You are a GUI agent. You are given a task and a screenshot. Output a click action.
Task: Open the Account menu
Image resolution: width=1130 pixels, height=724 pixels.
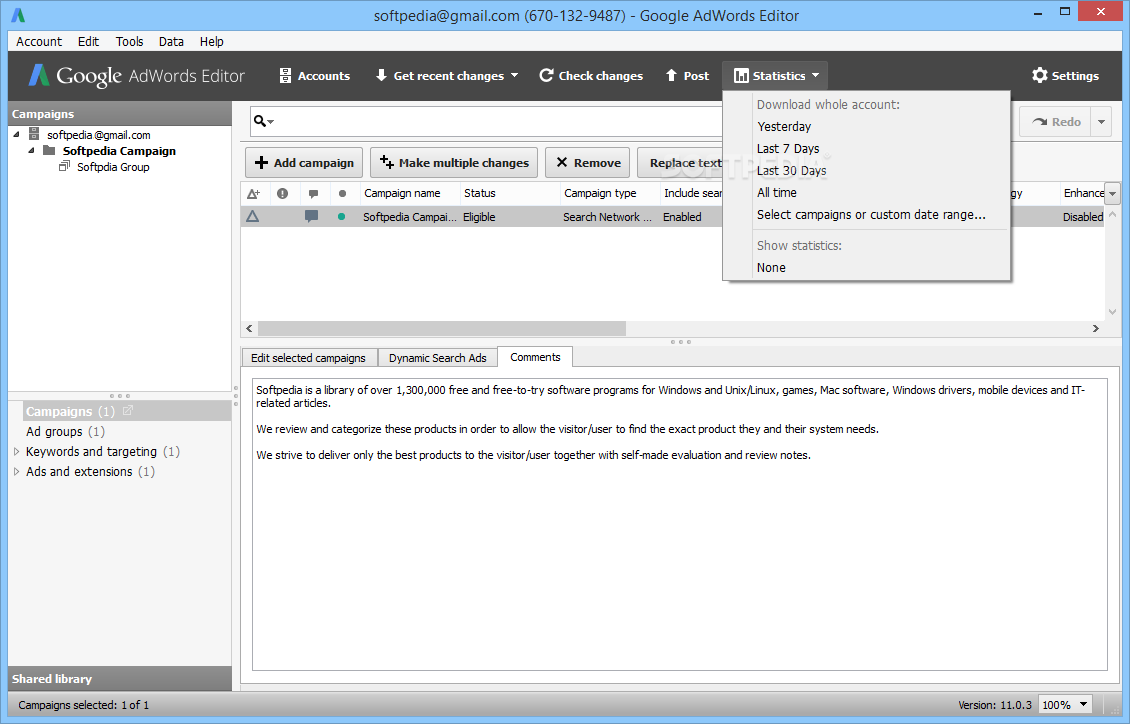pyautogui.click(x=39, y=42)
